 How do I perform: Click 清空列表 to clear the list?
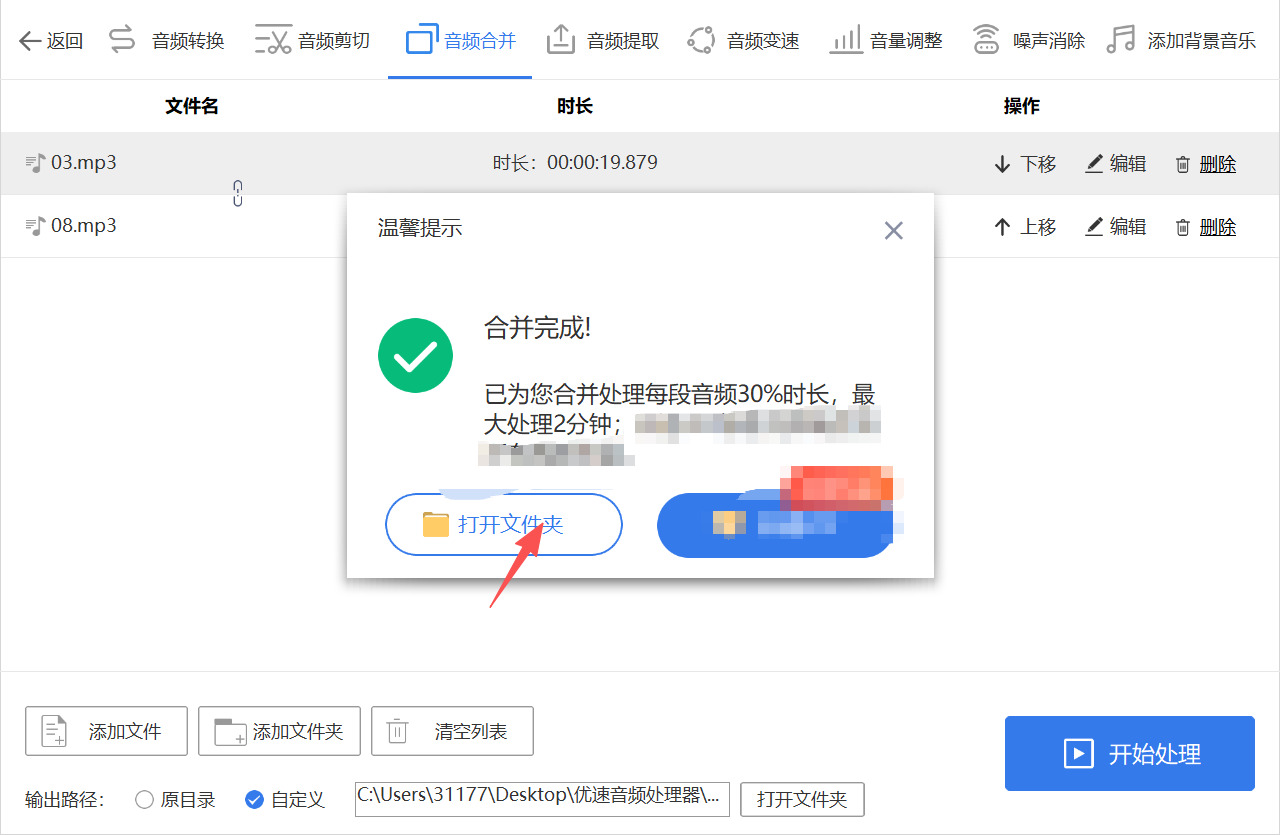(x=452, y=731)
